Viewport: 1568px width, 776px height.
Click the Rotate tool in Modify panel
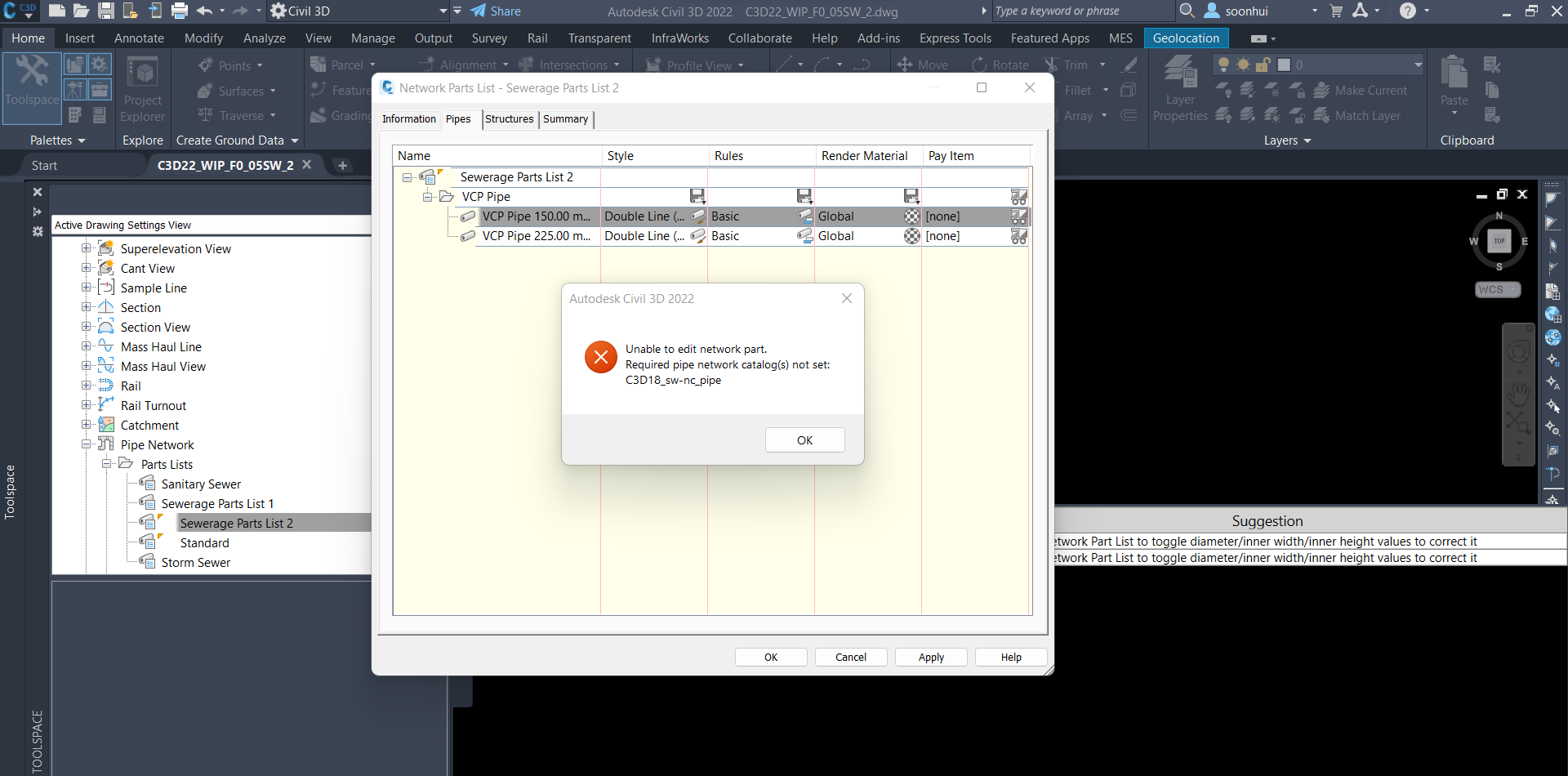(1000, 65)
